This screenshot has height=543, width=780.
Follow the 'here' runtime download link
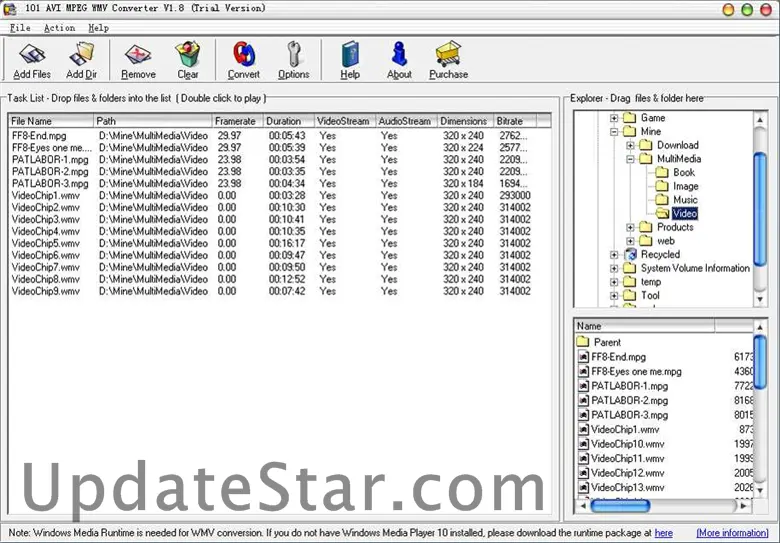click(x=664, y=533)
